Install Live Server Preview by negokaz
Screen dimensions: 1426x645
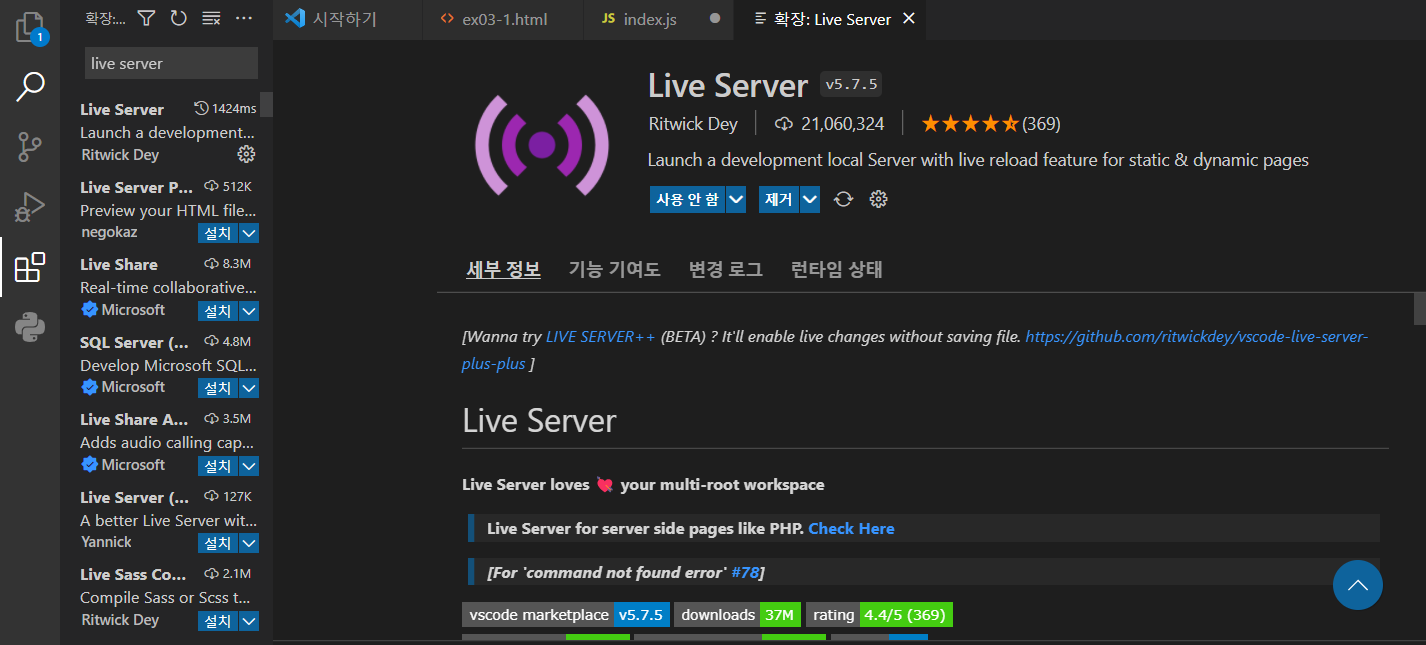pos(218,233)
